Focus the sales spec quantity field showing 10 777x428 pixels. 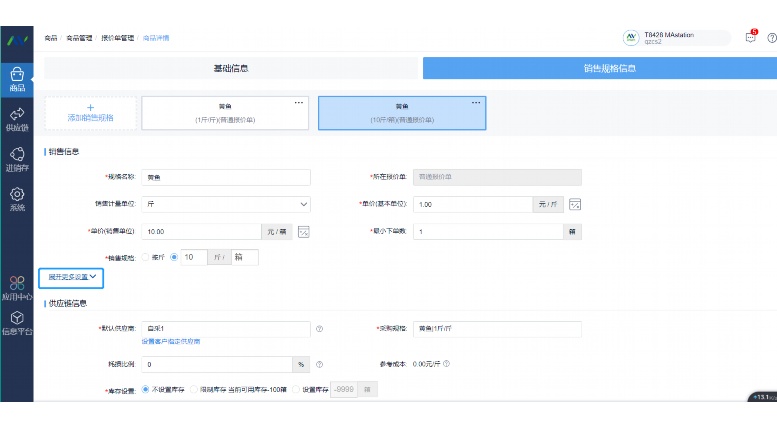click(x=194, y=257)
